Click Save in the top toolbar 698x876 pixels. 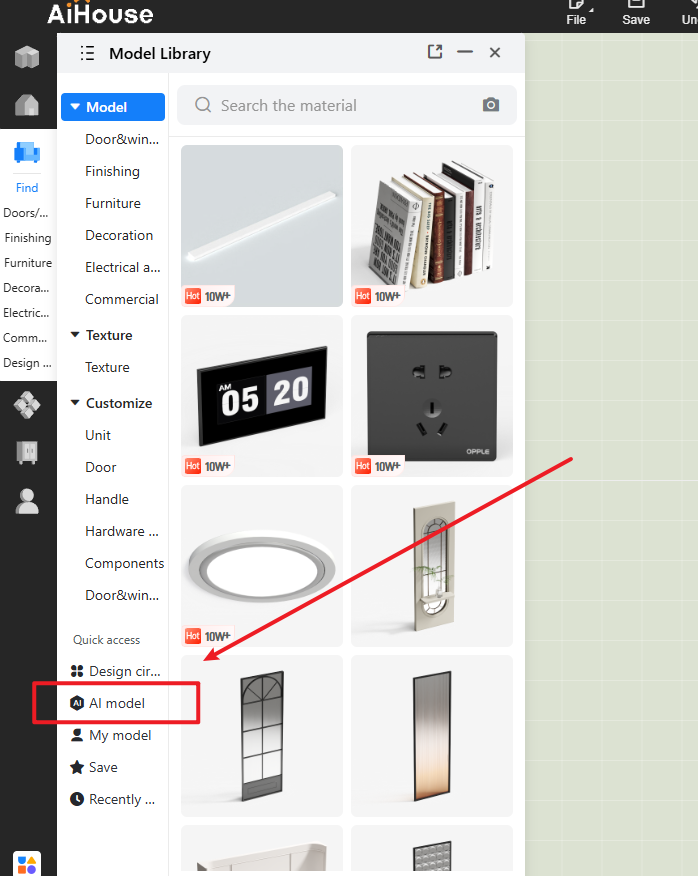(636, 13)
